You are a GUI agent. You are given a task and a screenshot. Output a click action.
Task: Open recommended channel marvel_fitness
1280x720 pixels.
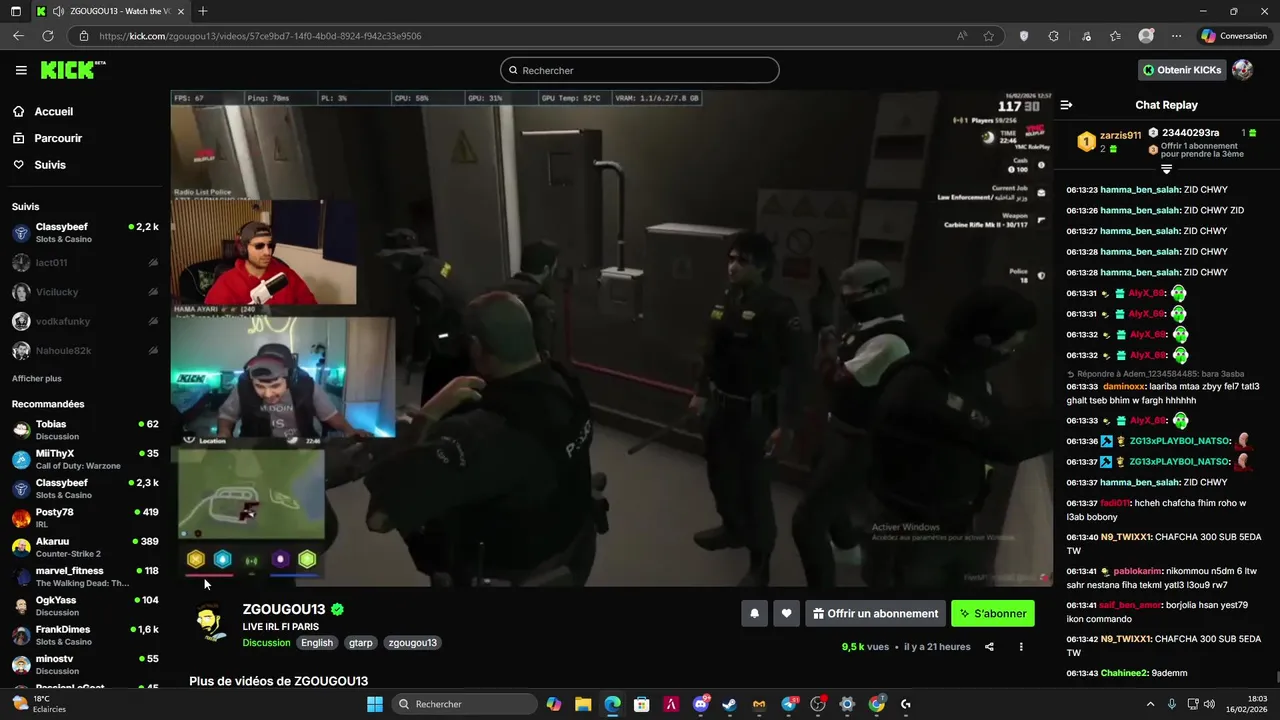click(x=85, y=576)
